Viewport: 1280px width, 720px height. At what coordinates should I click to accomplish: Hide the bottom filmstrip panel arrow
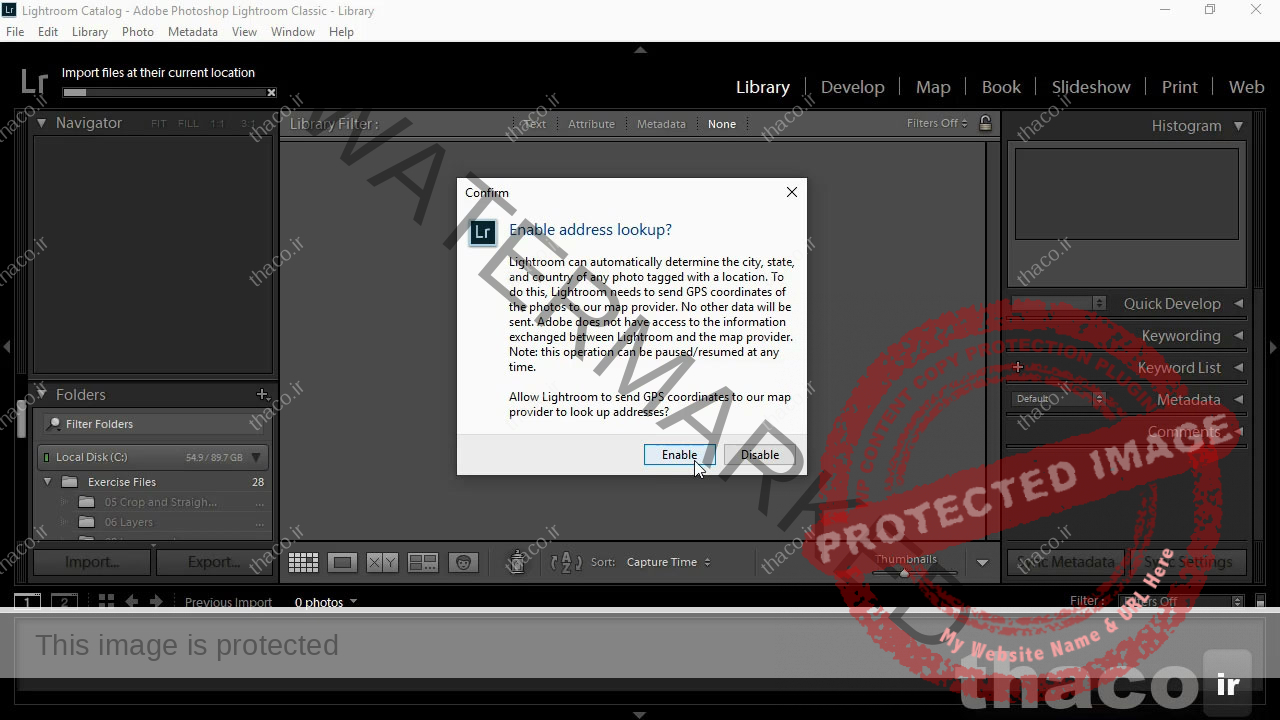640,714
